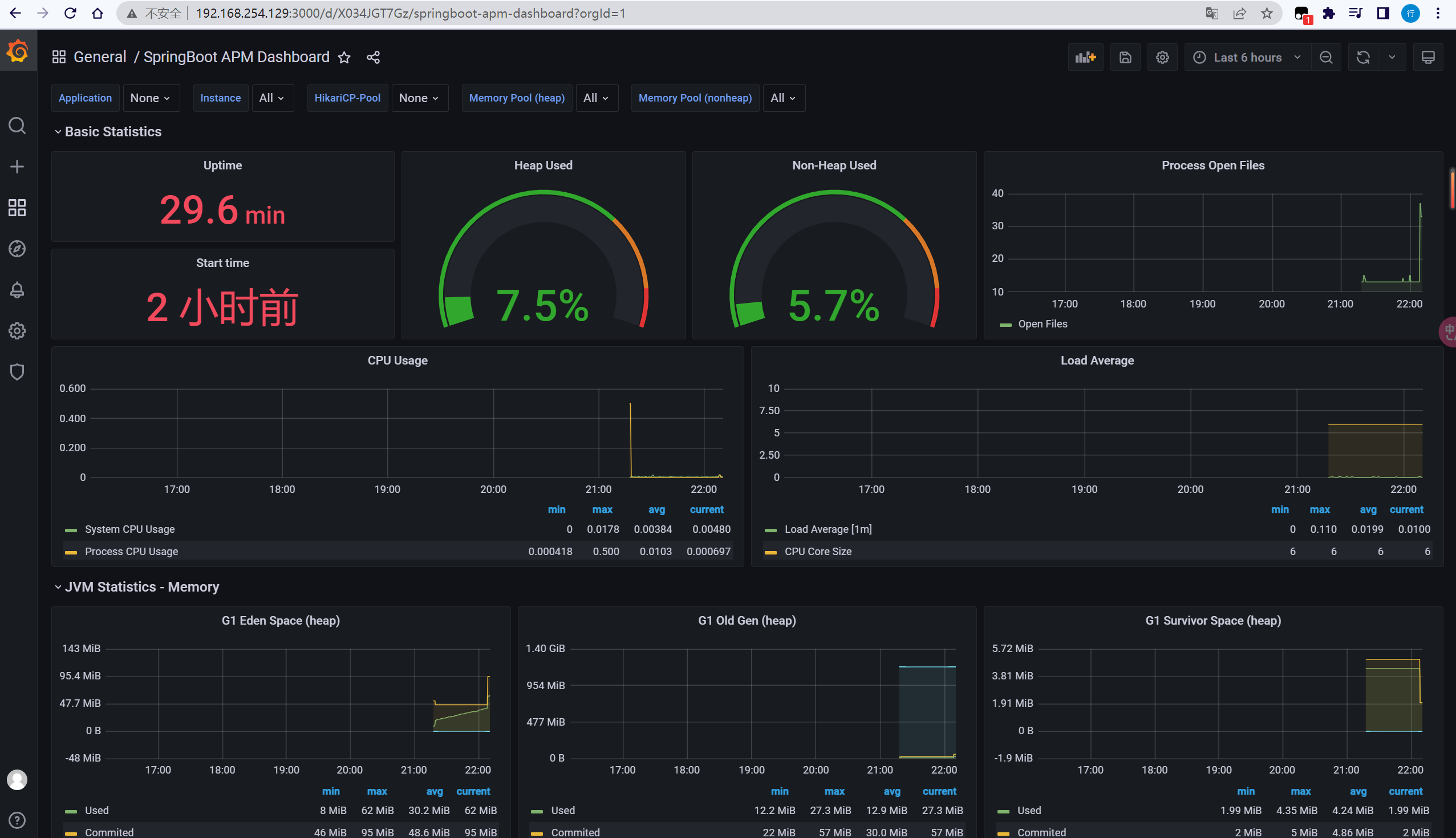Click the Grafana logo home icon
Screen dimensions: 1456x838
click(18, 51)
